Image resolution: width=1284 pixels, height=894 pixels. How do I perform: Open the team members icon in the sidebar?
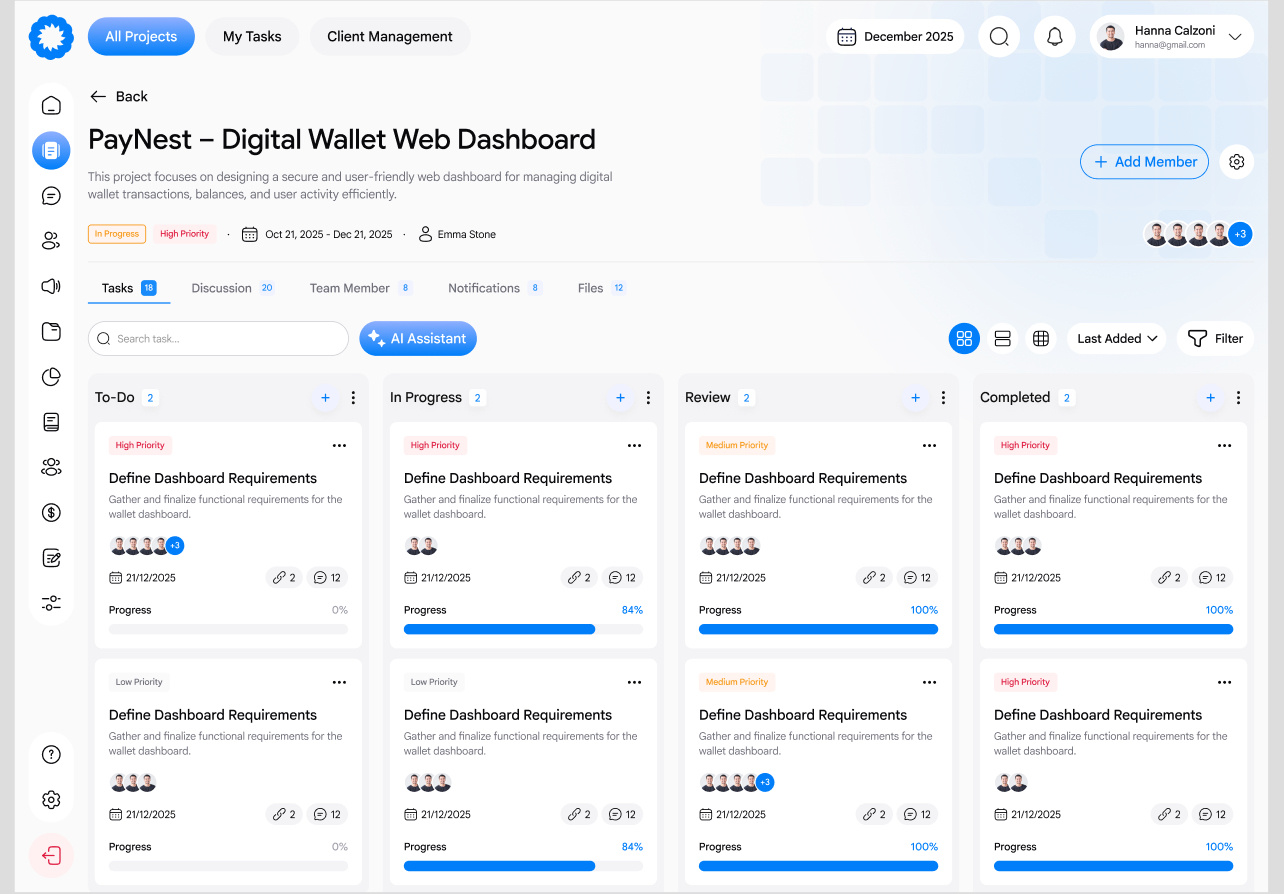(x=51, y=240)
